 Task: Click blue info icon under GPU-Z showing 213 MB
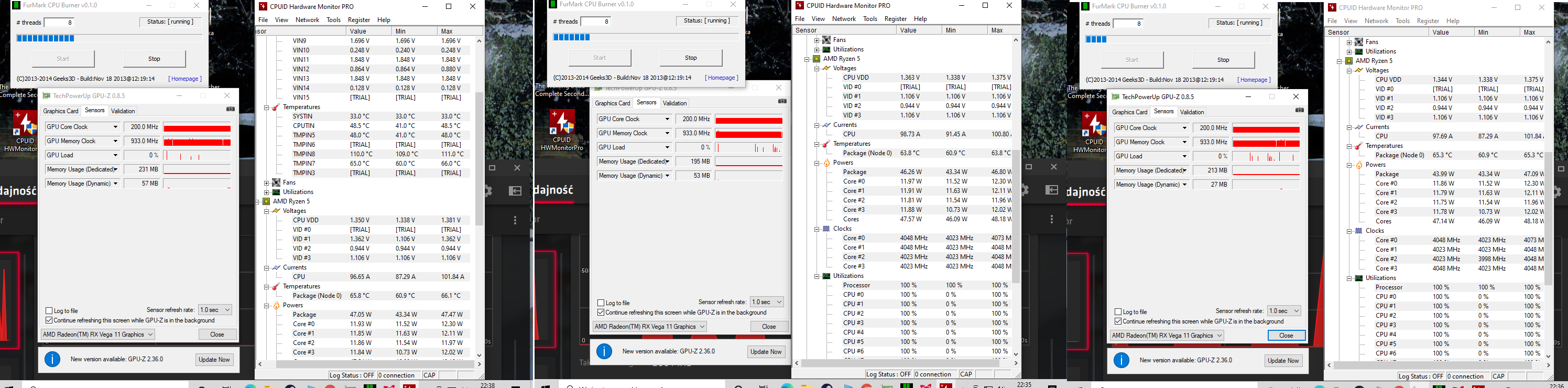pos(1121,360)
